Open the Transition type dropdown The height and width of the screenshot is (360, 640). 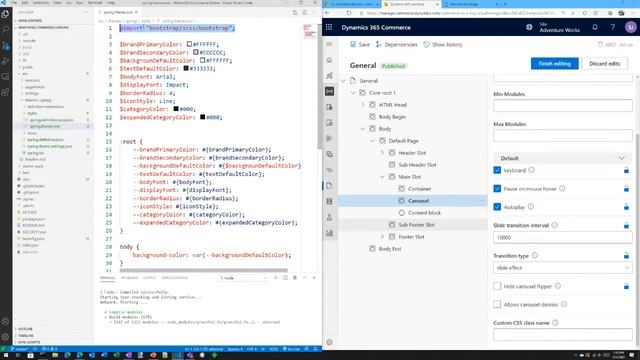tap(562, 268)
